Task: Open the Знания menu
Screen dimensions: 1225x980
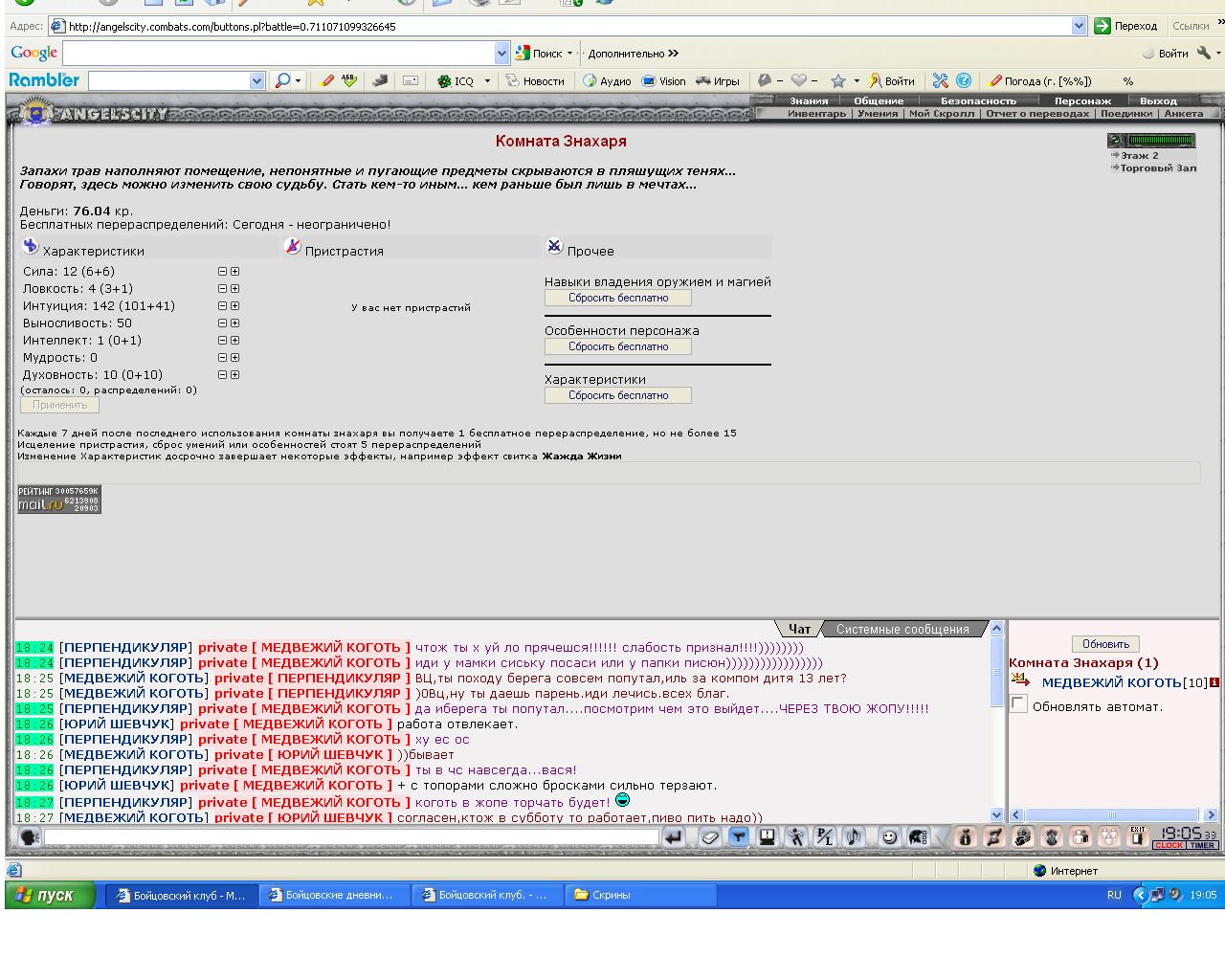Action: point(809,100)
